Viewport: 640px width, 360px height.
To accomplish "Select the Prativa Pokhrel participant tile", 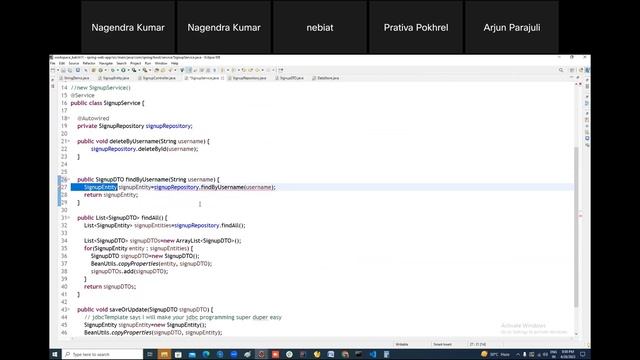I will pyautogui.click(x=416, y=27).
